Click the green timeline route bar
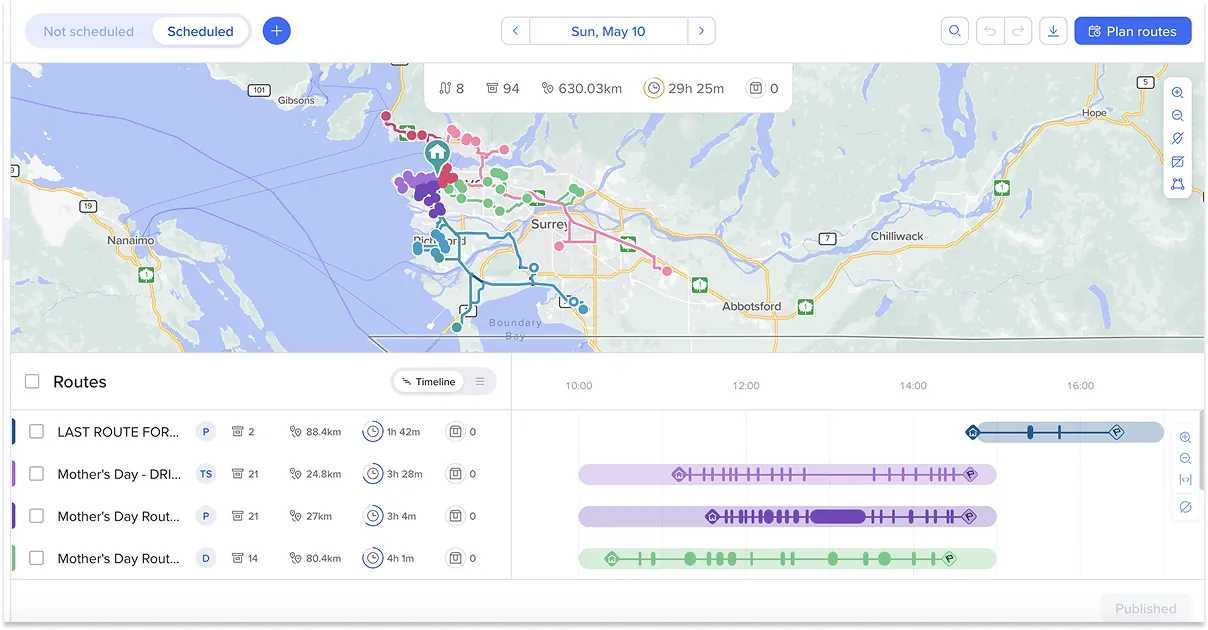The image size is (1208, 630). click(x=787, y=558)
